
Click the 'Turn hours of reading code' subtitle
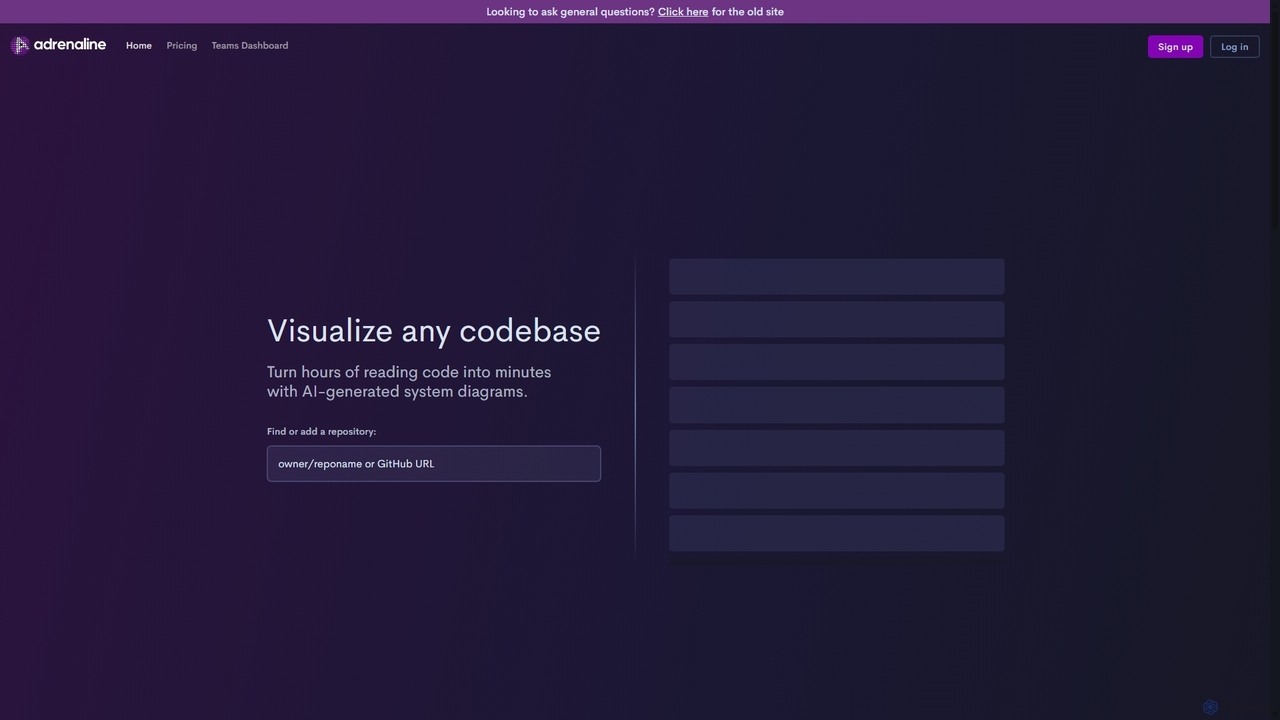(409, 382)
